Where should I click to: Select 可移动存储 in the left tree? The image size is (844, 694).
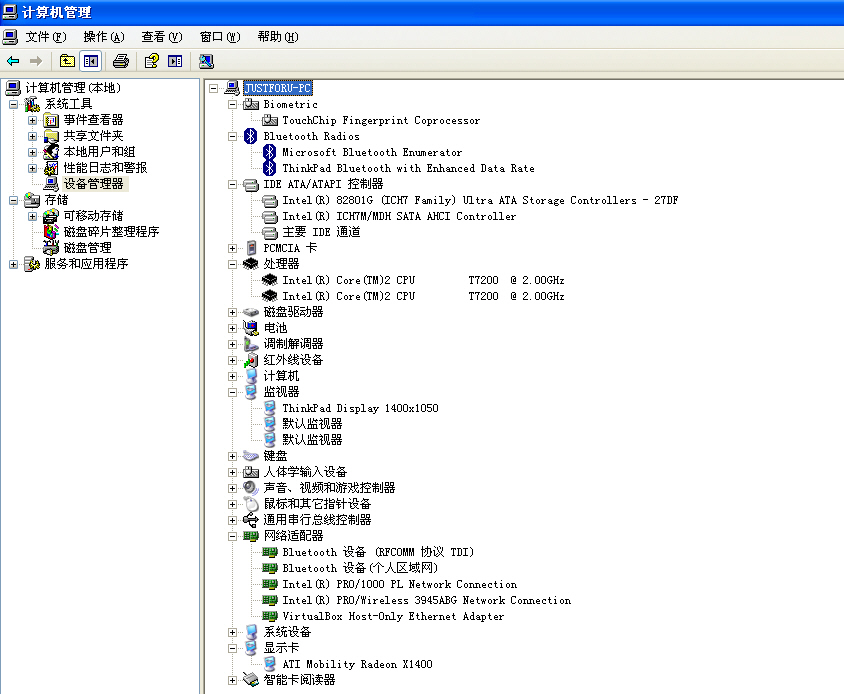pos(93,216)
